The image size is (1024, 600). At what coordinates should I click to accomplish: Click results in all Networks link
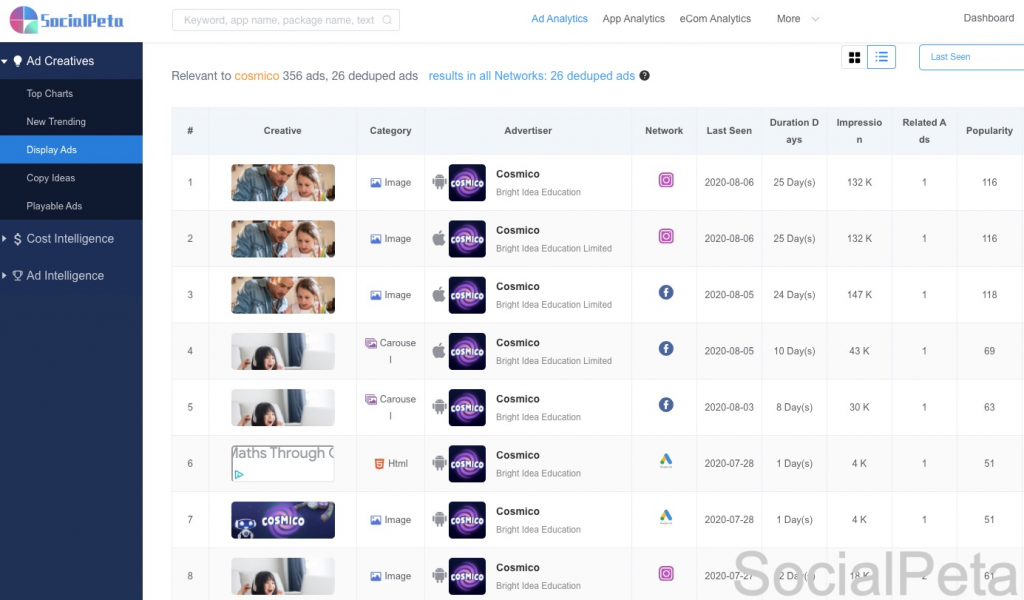point(532,76)
